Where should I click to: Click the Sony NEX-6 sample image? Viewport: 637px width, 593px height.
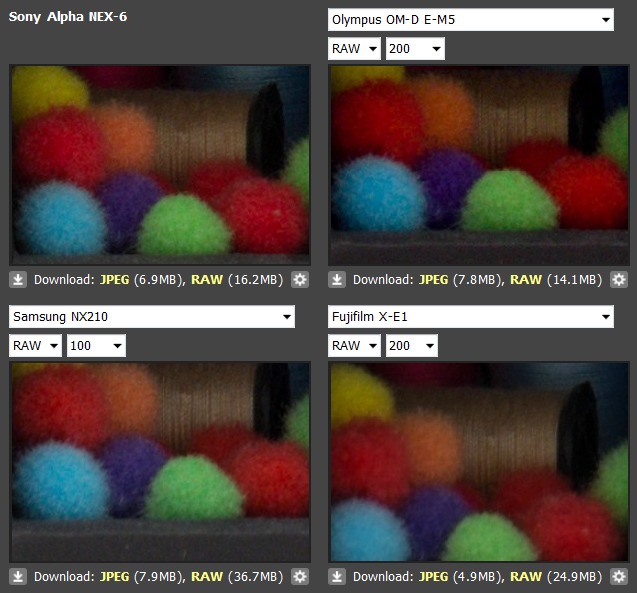pyautogui.click(x=159, y=164)
